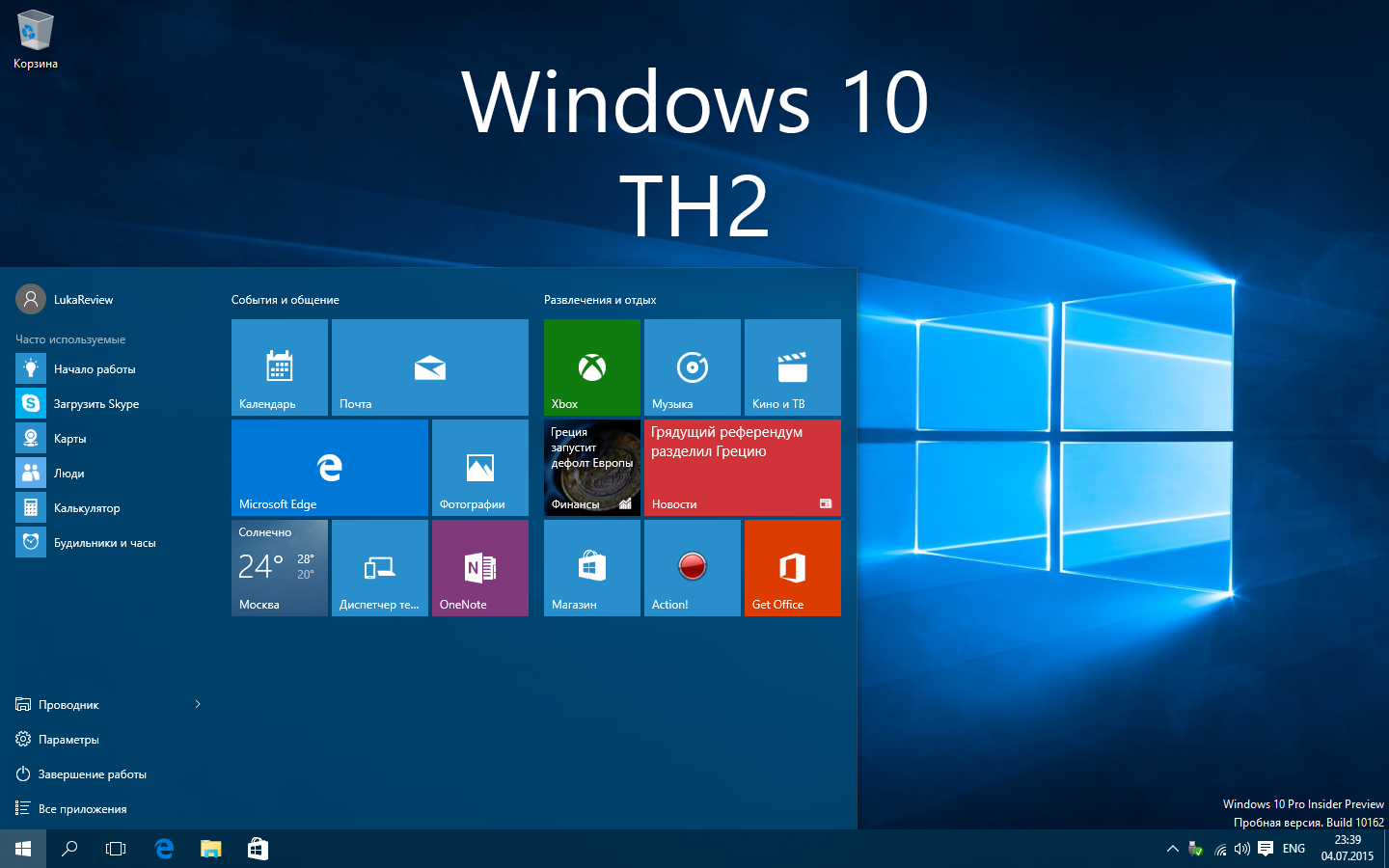Open the News tile (Новости)
1389x868 pixels.
(743, 468)
